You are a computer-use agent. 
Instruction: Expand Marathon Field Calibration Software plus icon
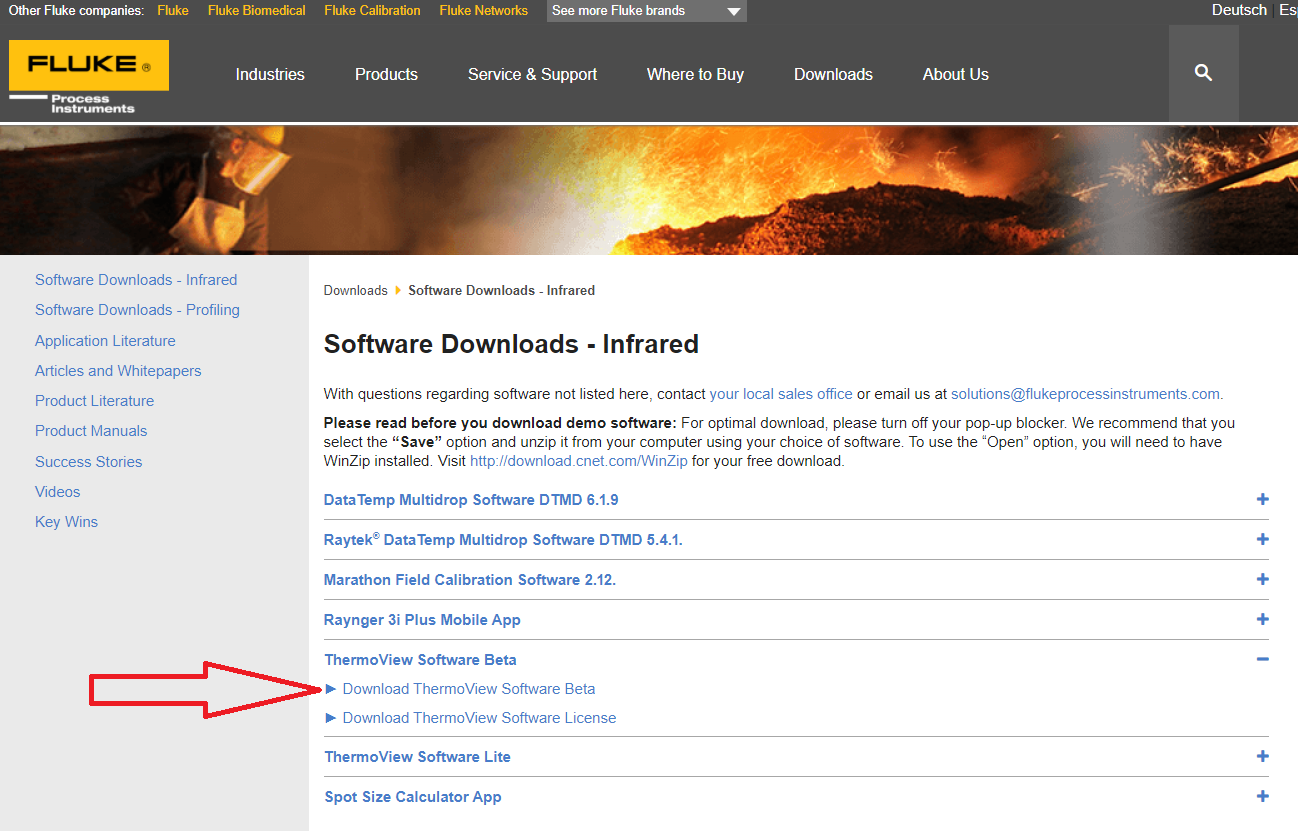tap(1262, 580)
